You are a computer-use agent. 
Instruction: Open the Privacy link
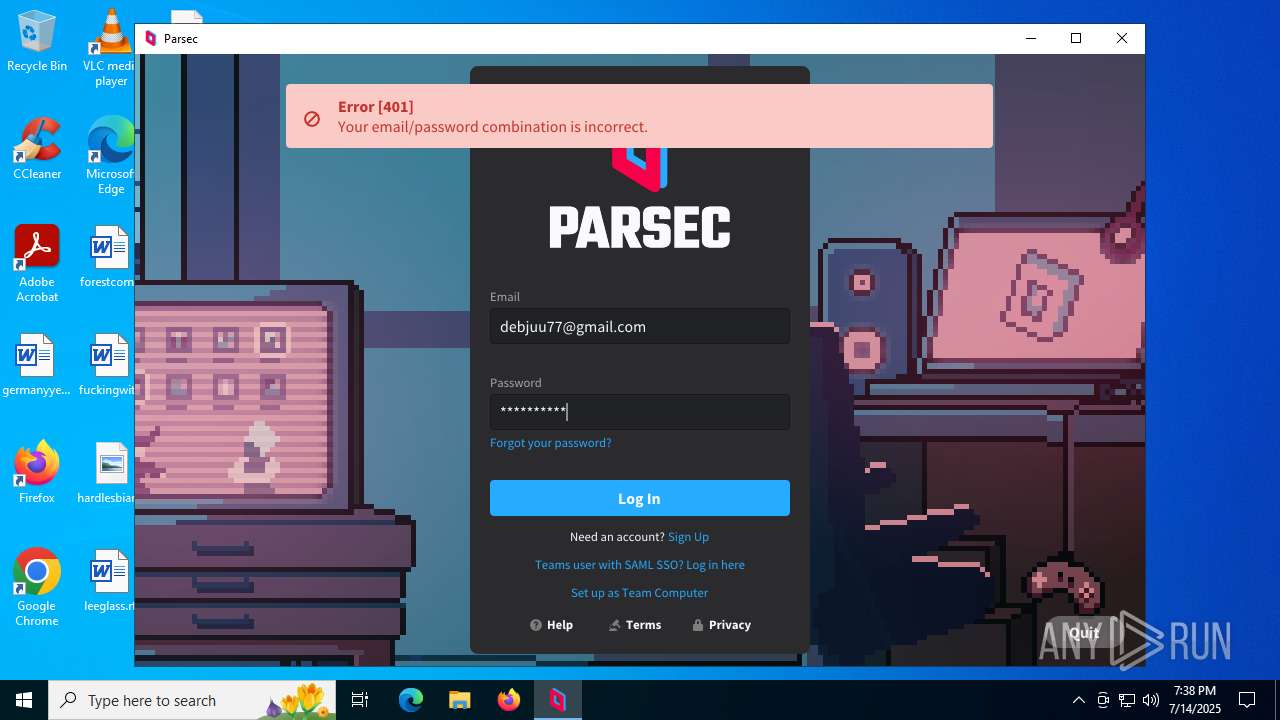pyautogui.click(x=721, y=625)
